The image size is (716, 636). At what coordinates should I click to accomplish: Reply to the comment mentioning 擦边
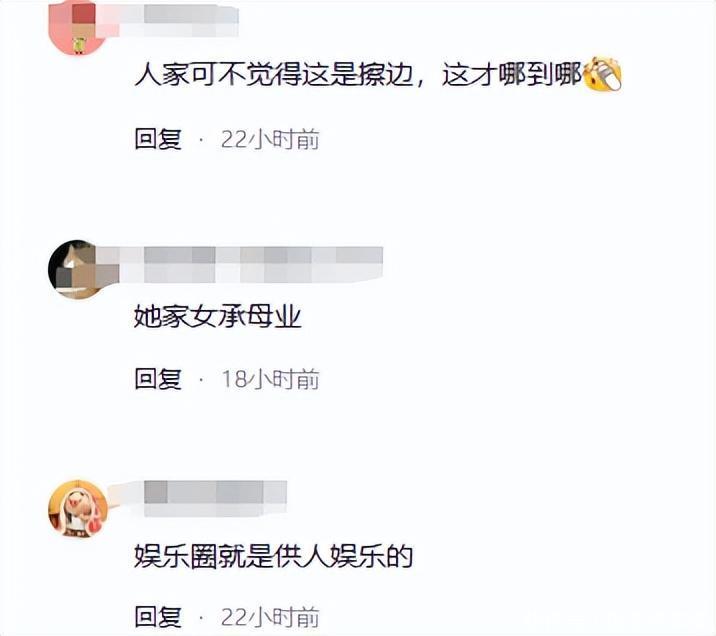(158, 139)
